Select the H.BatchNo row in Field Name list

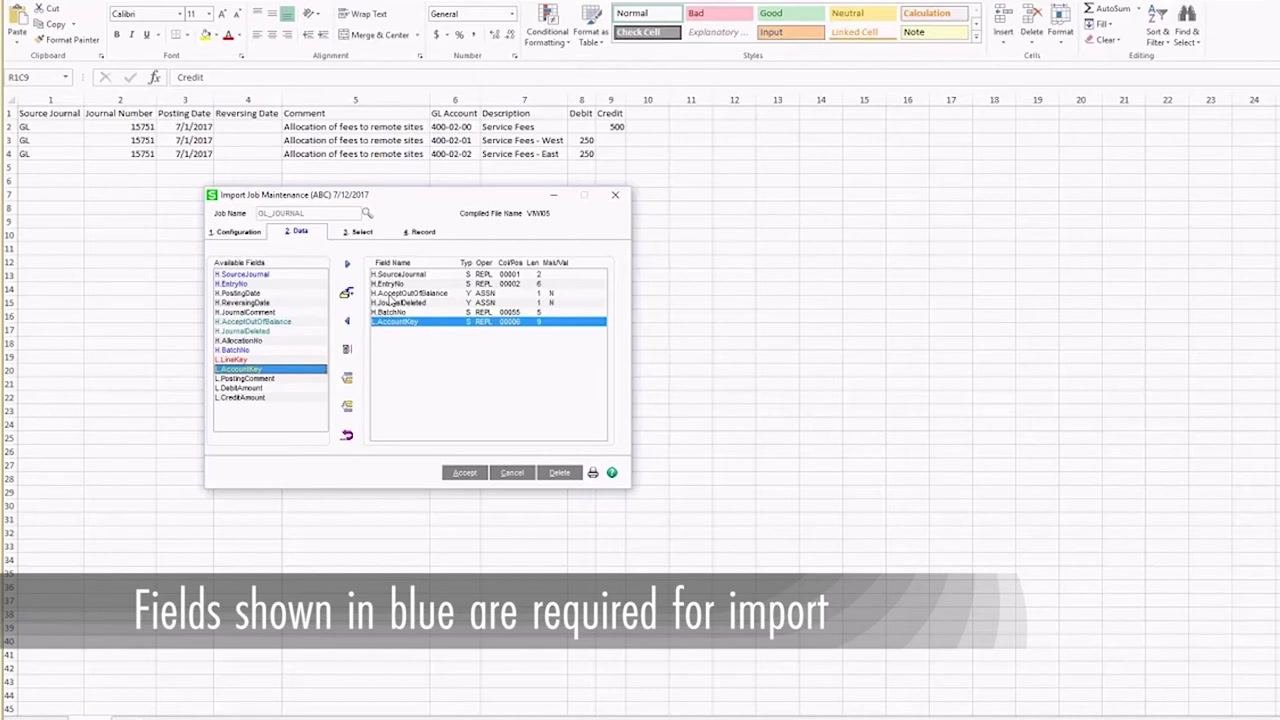pos(488,312)
